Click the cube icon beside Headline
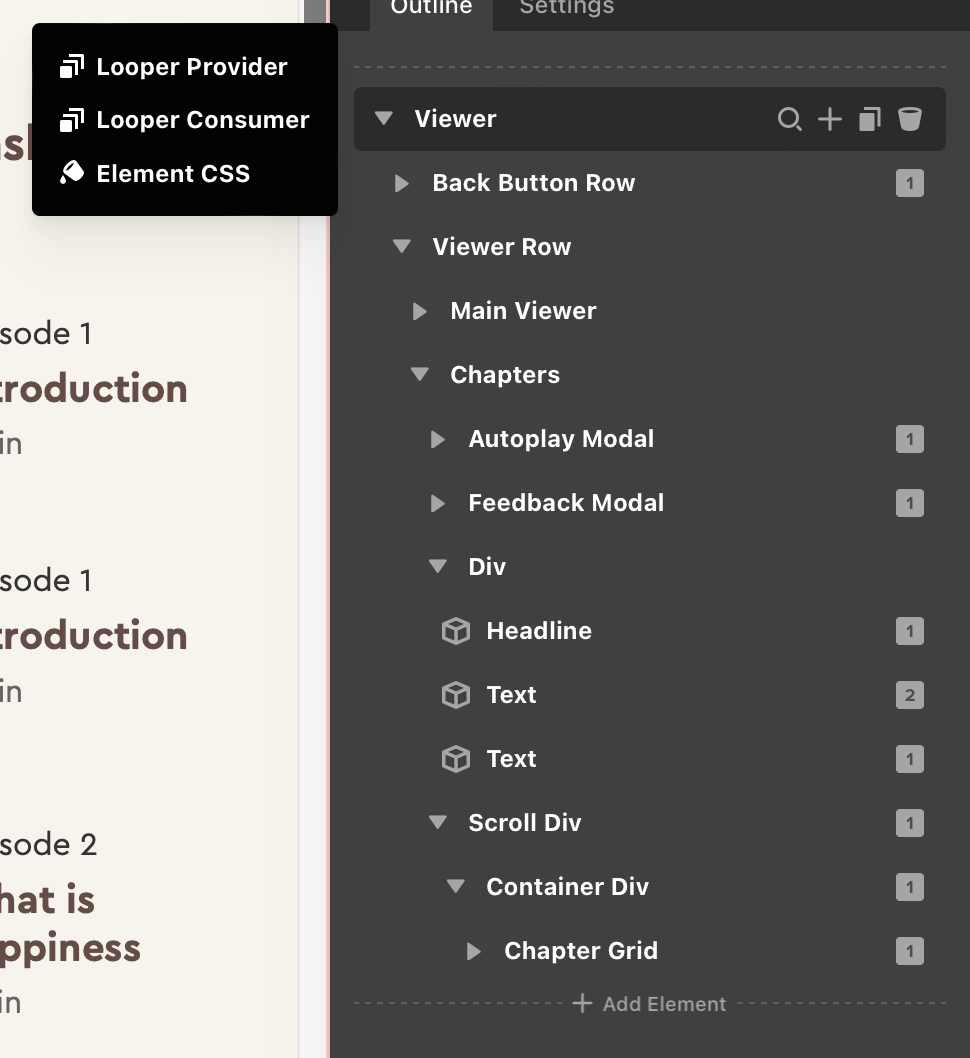Screen dimensions: 970x1058 click(456, 632)
